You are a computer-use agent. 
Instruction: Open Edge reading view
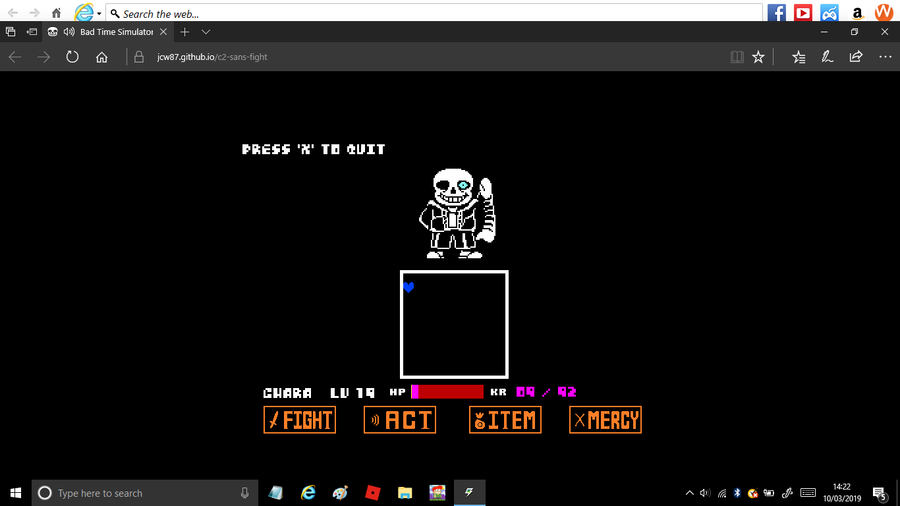737,57
